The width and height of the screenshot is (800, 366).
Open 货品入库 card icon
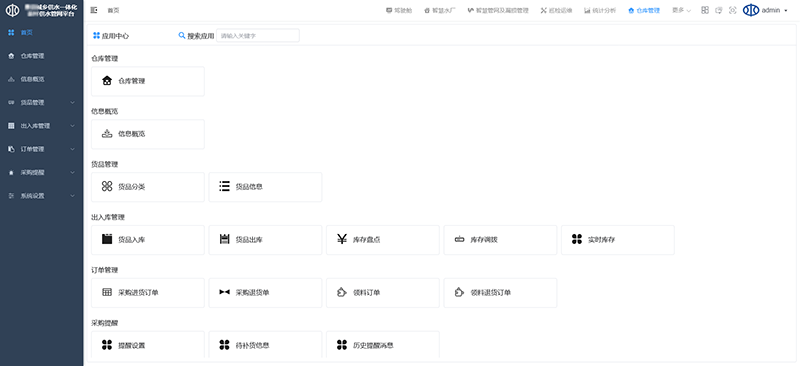107,239
